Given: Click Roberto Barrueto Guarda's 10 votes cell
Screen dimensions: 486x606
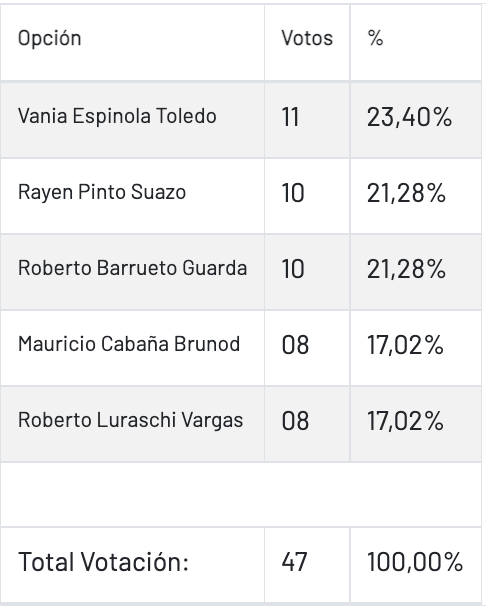Looking at the screenshot, I should pyautogui.click(x=307, y=272).
